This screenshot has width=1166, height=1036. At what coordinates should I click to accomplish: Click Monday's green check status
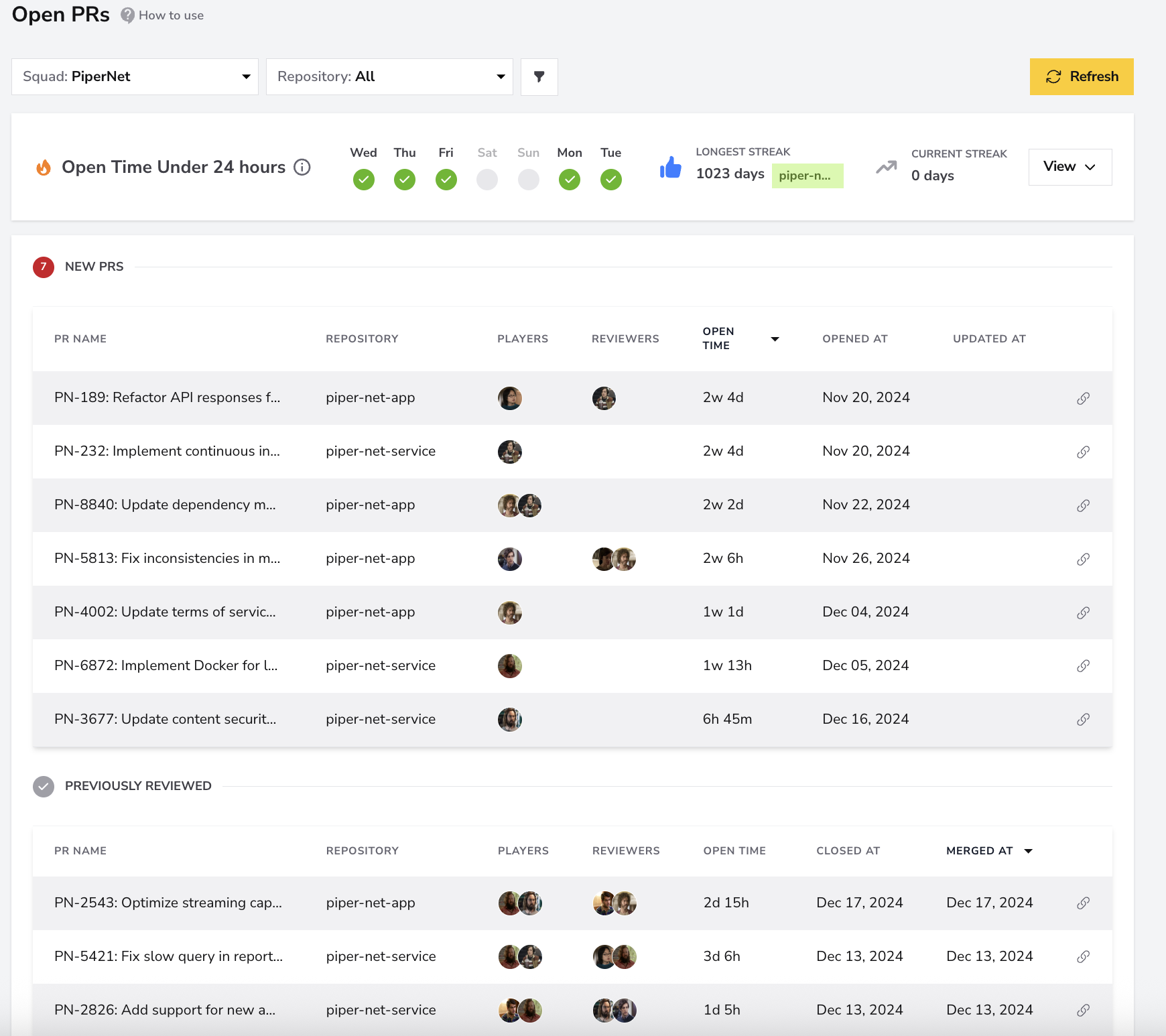coord(570,180)
